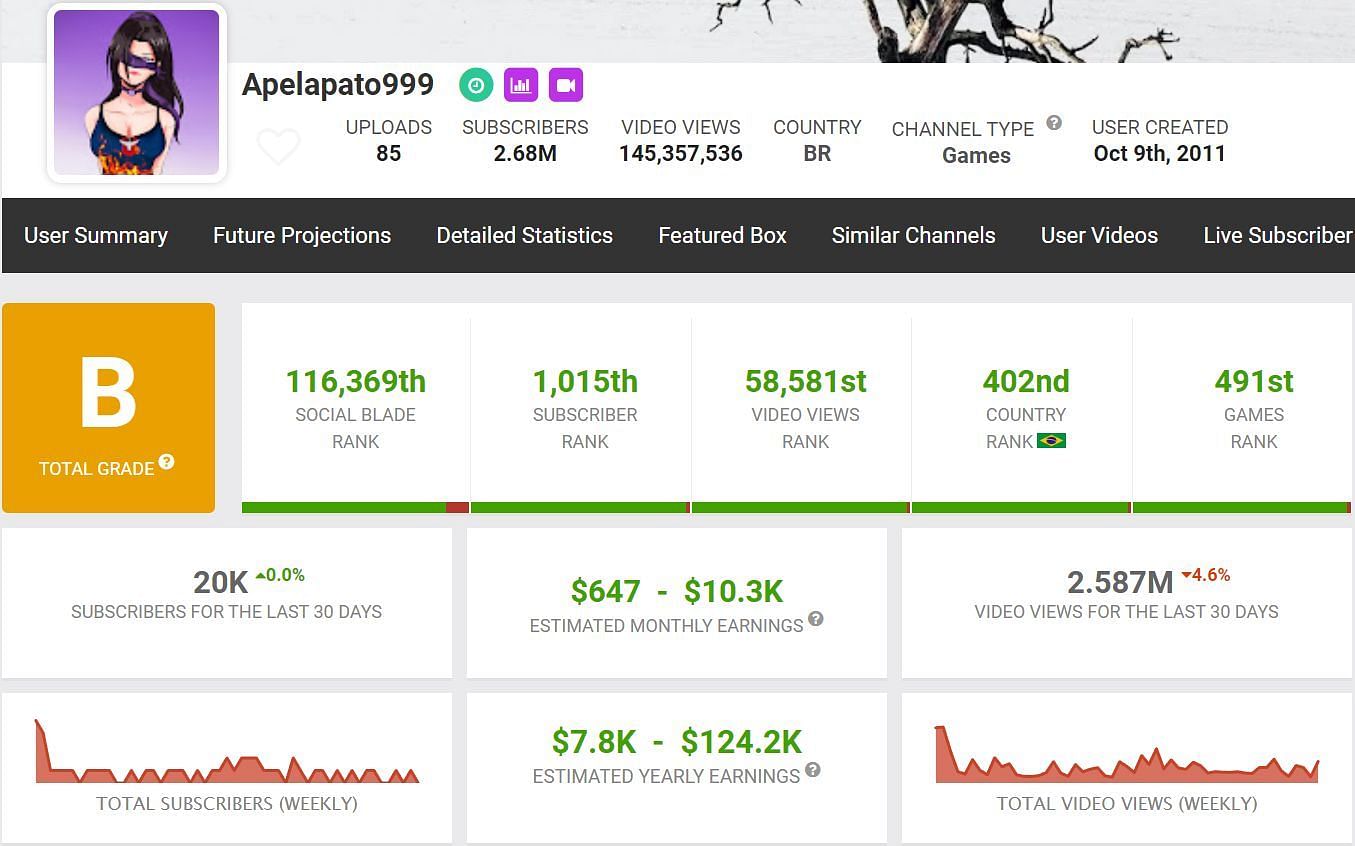
Task: Click the 2.68M subscribers count
Action: pyautogui.click(x=525, y=153)
